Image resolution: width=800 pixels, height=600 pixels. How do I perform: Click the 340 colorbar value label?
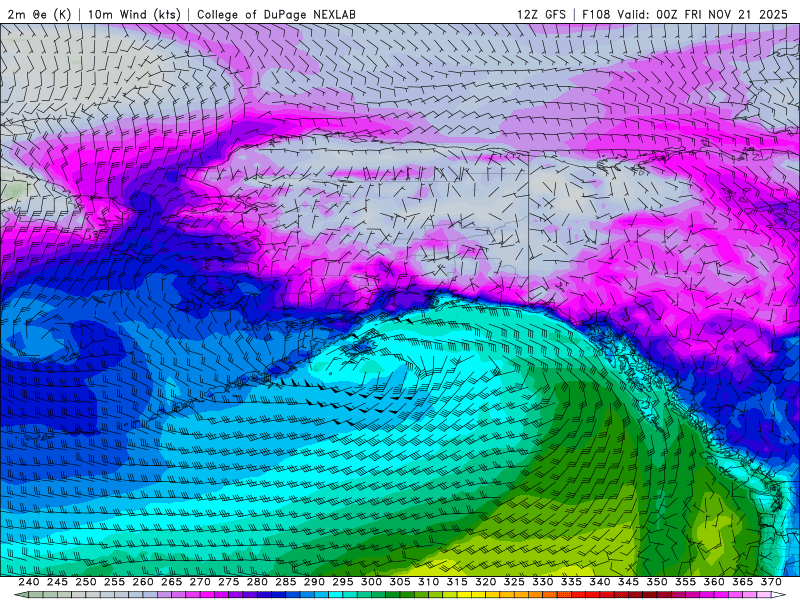600,582
